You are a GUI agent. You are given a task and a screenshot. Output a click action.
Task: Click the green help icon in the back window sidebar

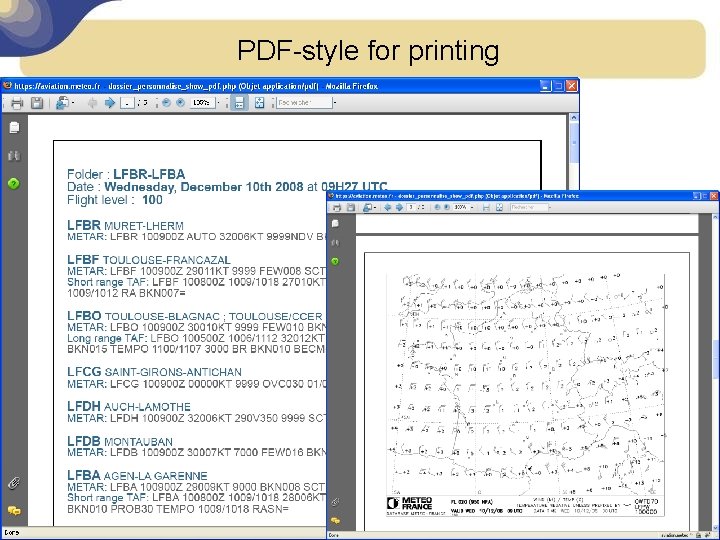[14, 184]
